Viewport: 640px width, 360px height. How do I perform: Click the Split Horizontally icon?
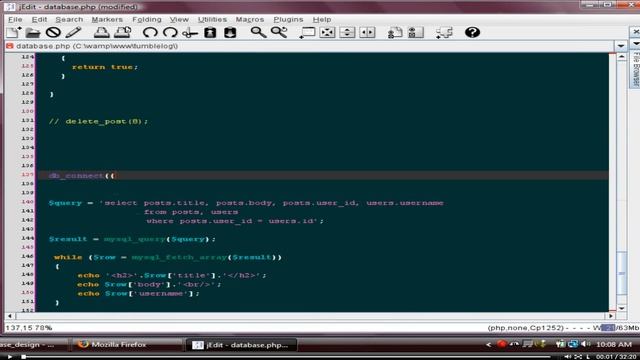click(347, 32)
